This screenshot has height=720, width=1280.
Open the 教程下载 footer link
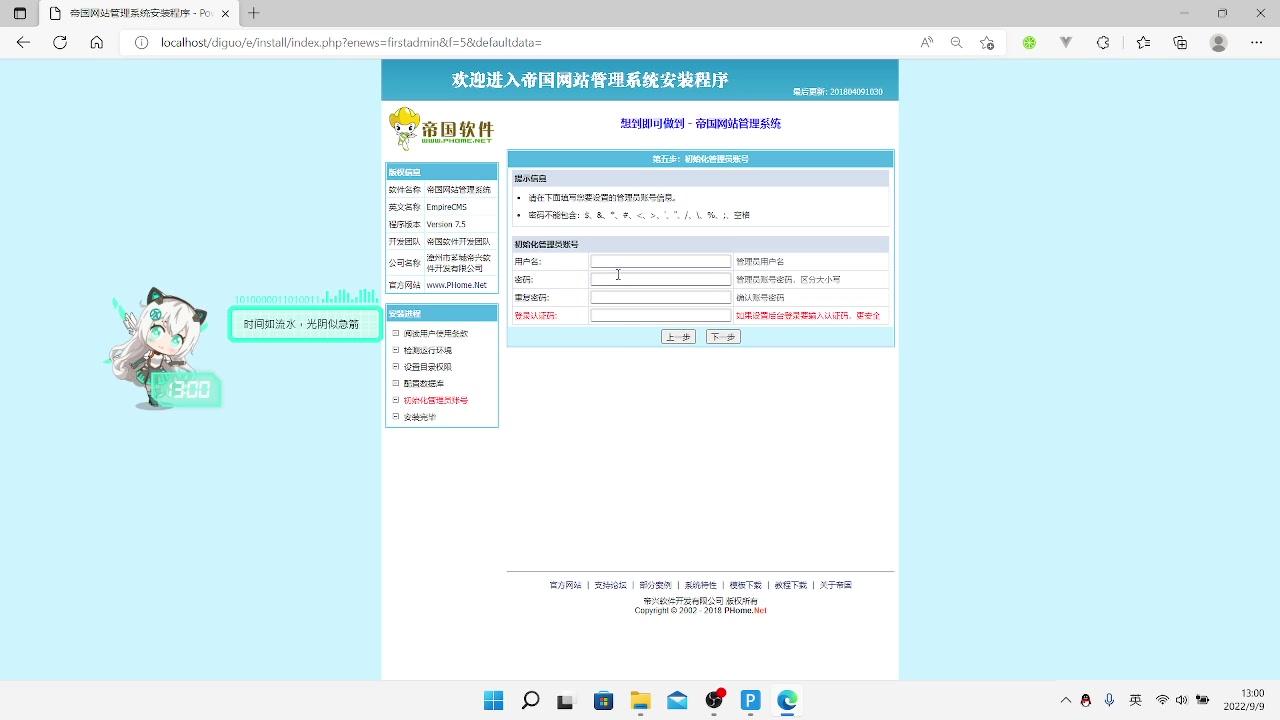pos(790,585)
